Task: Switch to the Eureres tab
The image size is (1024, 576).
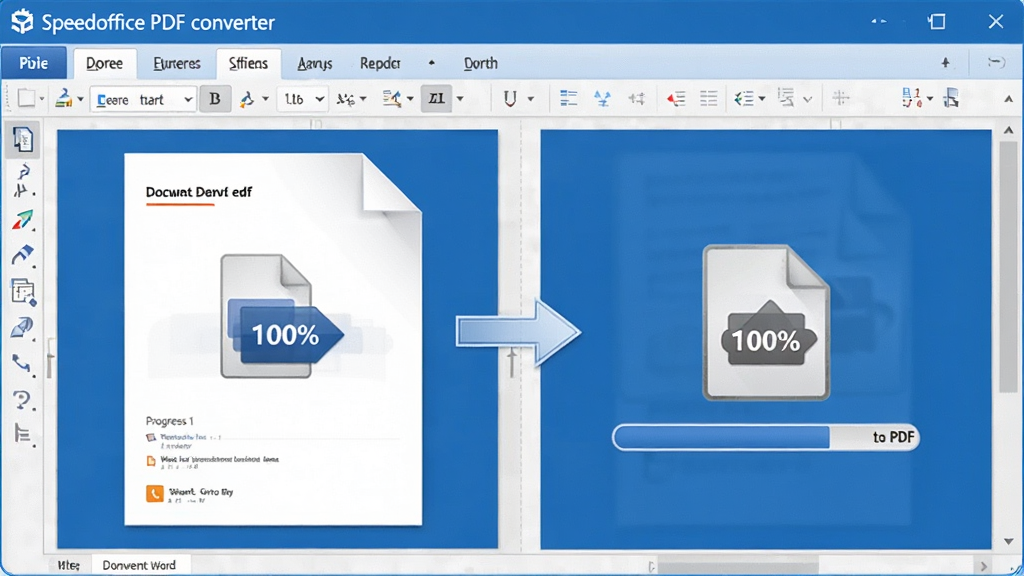Action: coord(176,63)
